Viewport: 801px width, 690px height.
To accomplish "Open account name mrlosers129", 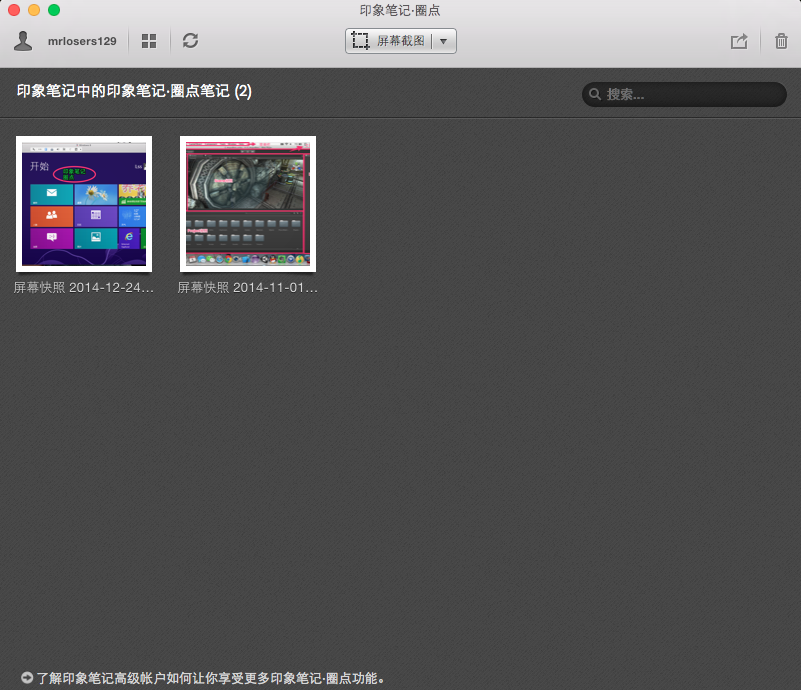I will [82, 41].
